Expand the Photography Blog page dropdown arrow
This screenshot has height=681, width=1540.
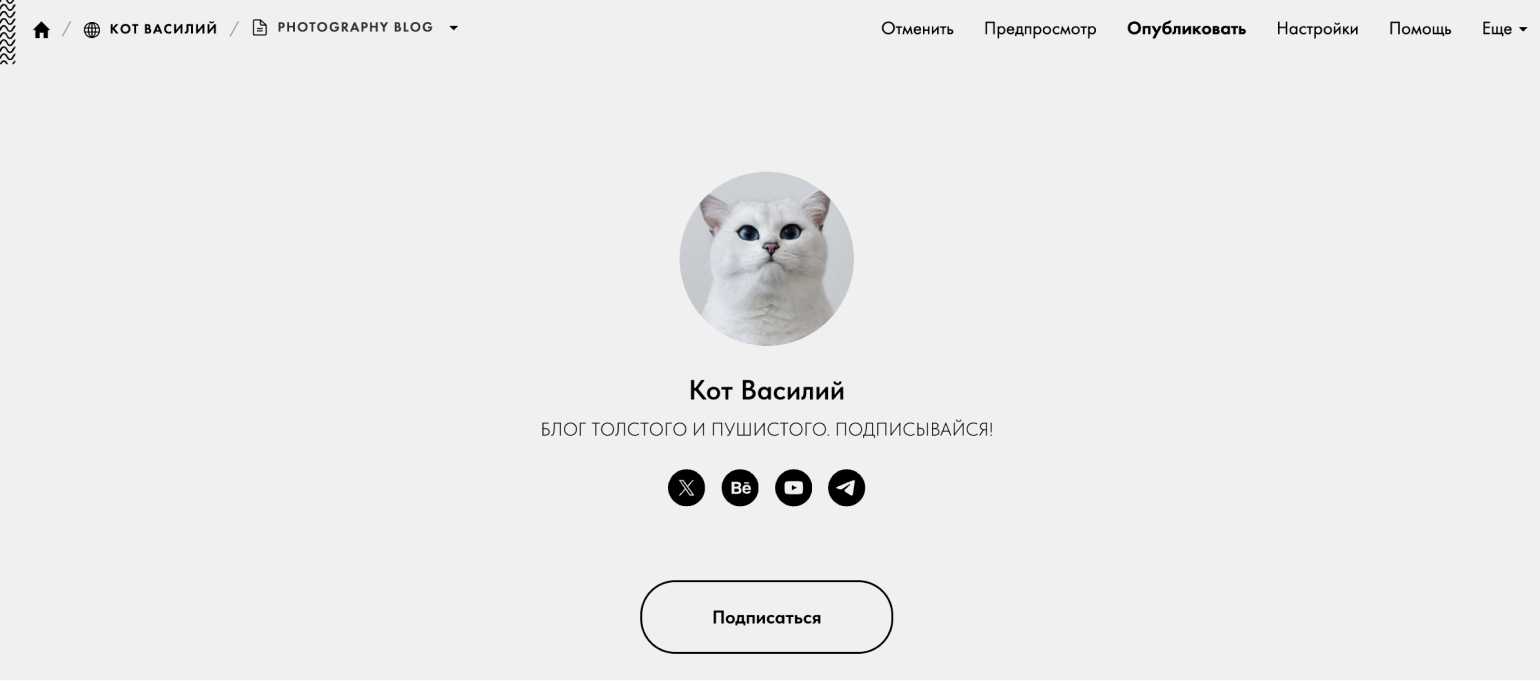coord(453,28)
